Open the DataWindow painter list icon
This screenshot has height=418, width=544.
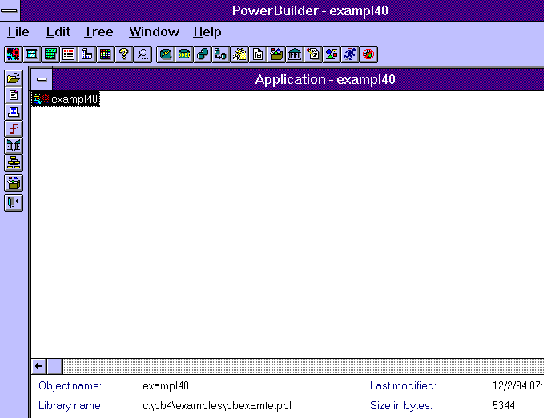click(69, 54)
